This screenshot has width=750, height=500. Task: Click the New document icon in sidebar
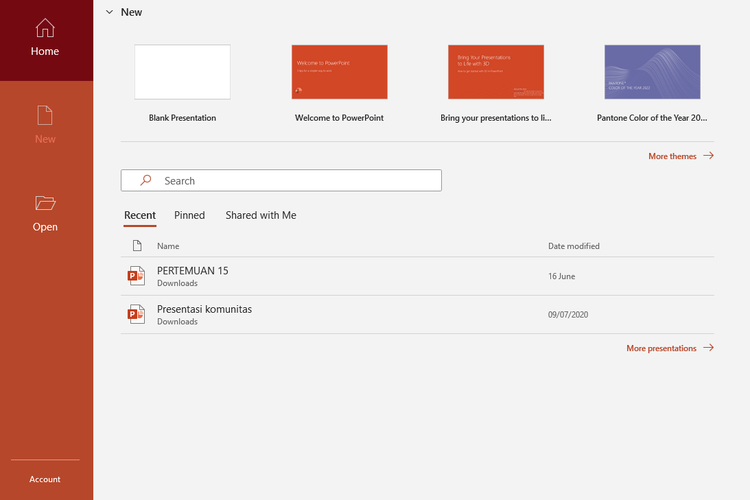[x=45, y=115]
